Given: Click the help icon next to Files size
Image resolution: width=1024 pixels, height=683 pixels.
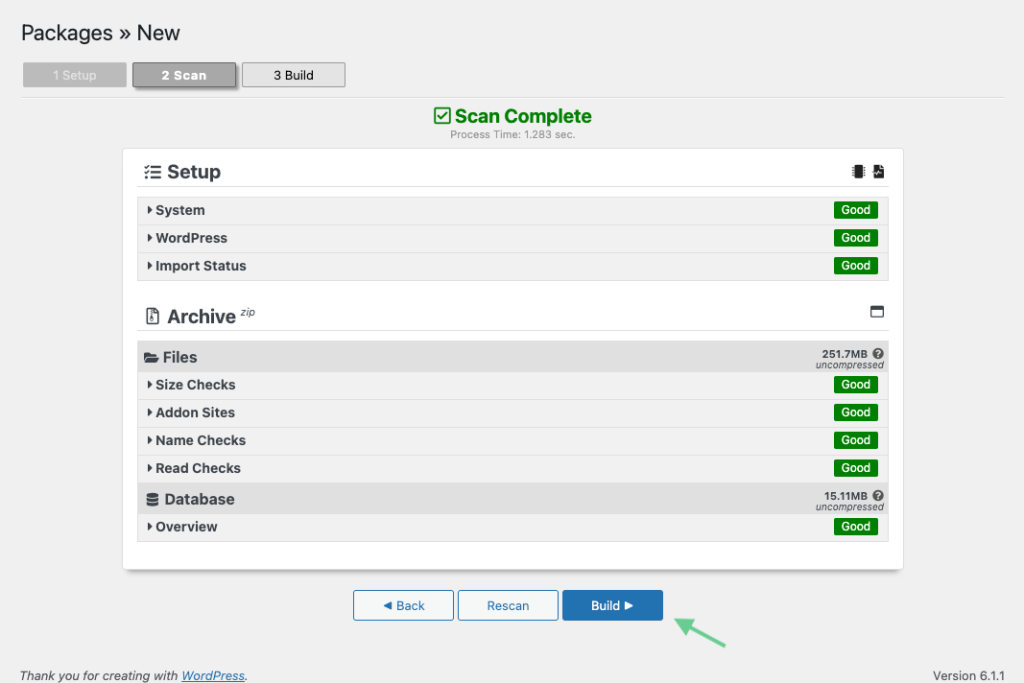Looking at the screenshot, I should pos(877,354).
